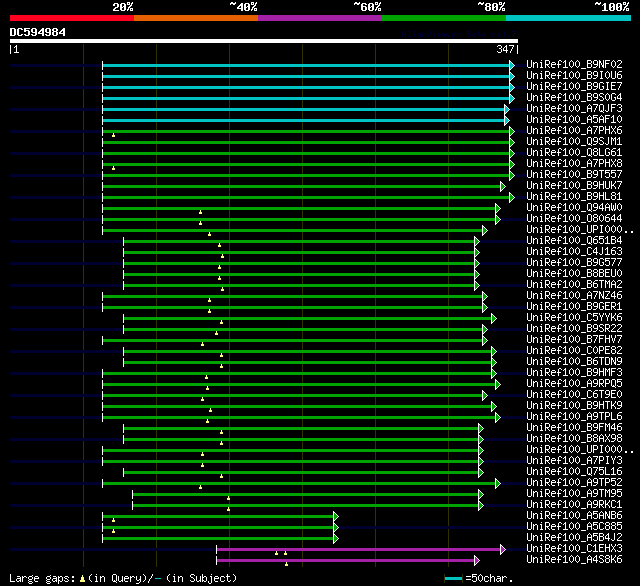This screenshot has height=586, width=640.
Task: Select the UniRef100_Q651B4 label
Action: coord(574,241)
